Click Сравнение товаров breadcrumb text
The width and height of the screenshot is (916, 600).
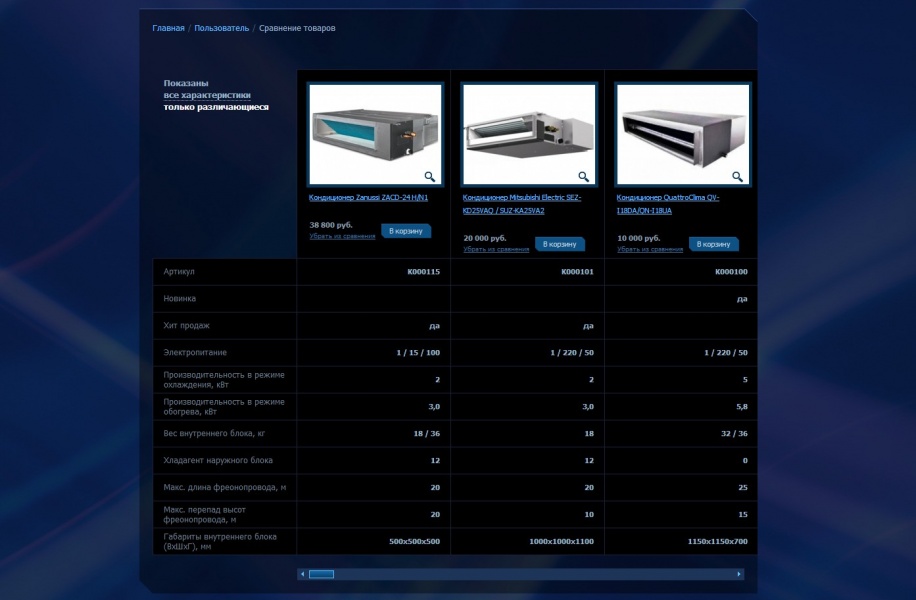pyautogui.click(x=297, y=28)
